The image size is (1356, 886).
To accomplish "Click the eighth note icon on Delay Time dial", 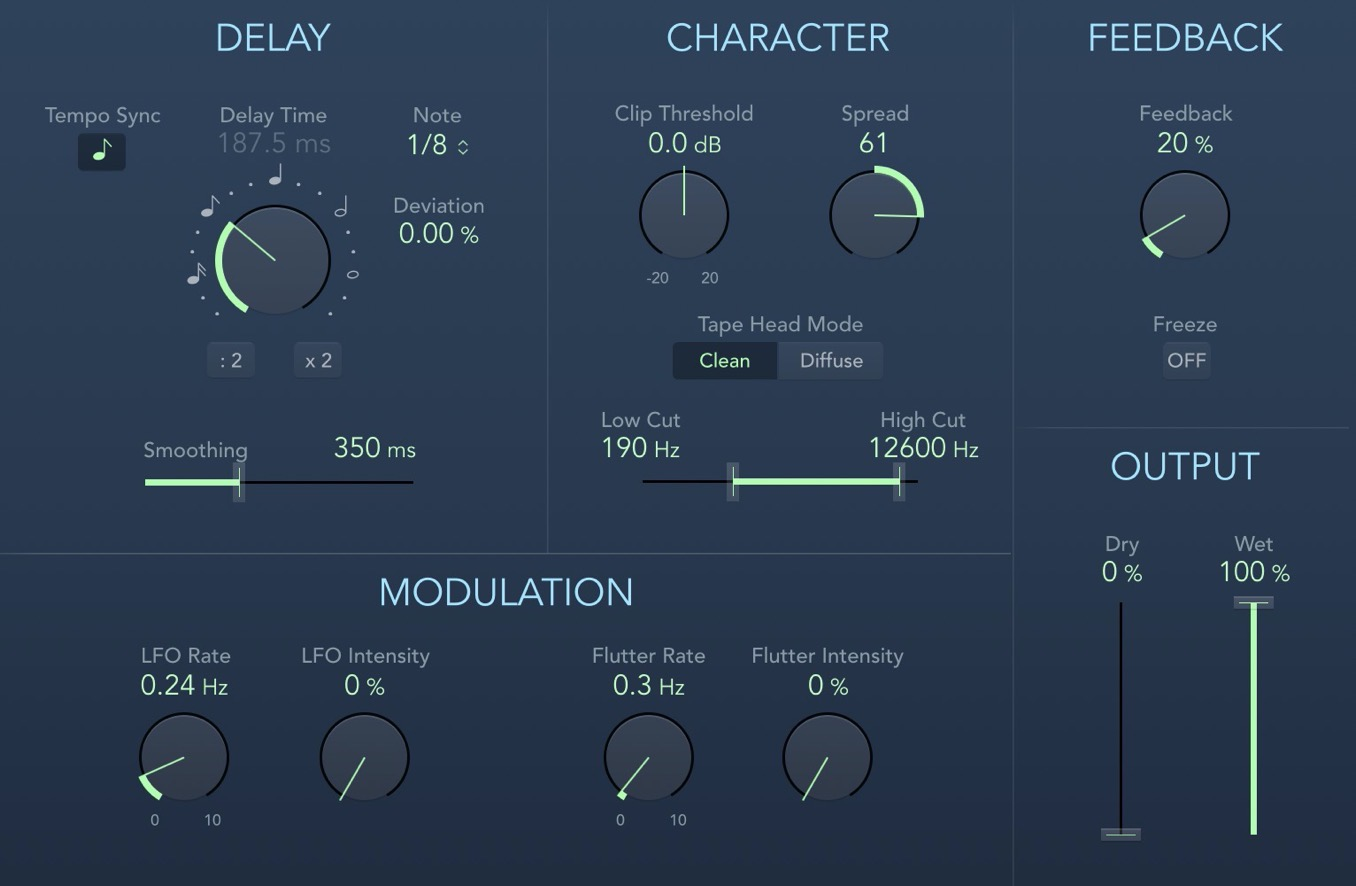I will pyautogui.click(x=210, y=207).
